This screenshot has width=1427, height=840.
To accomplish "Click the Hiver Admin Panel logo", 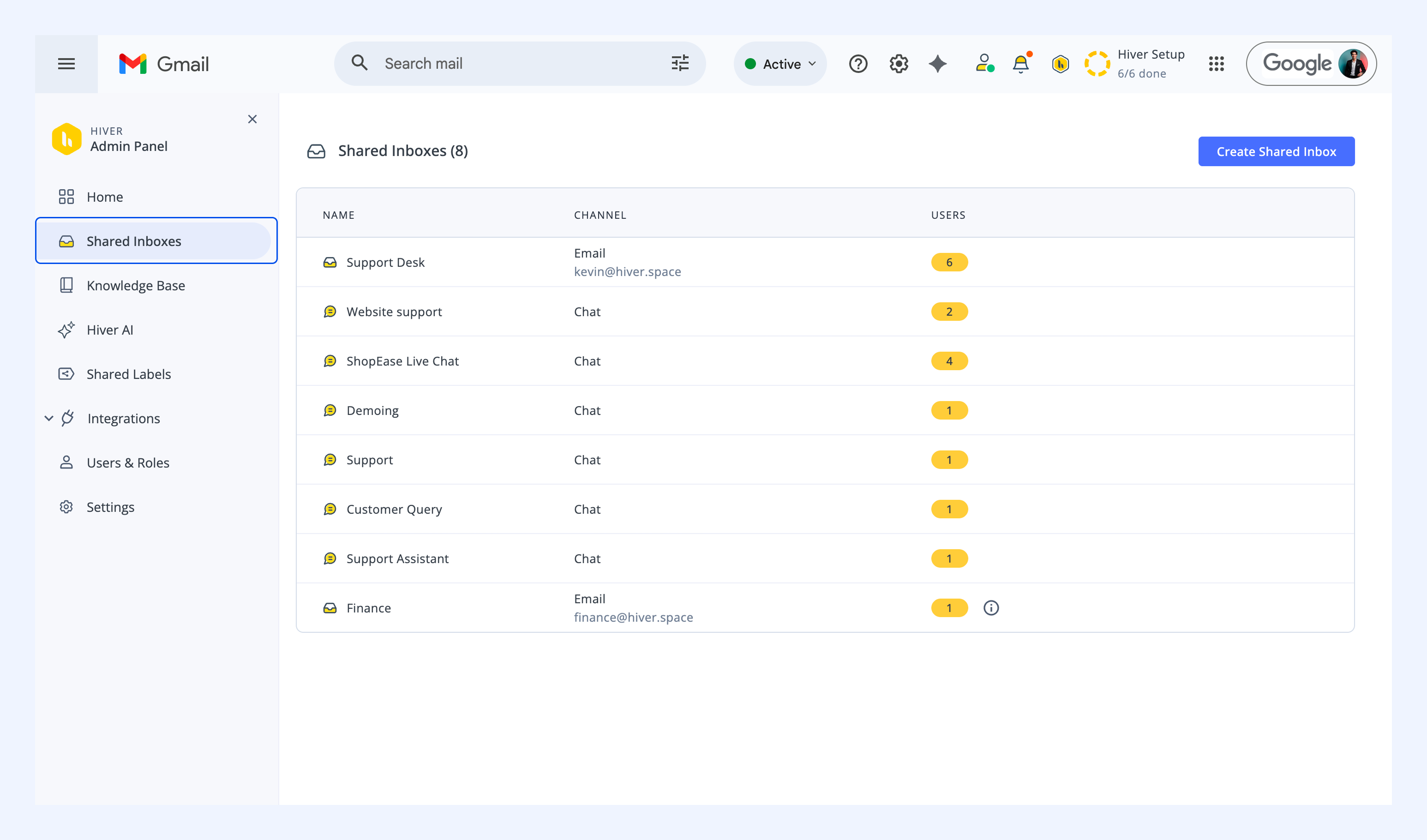I will pyautogui.click(x=67, y=139).
